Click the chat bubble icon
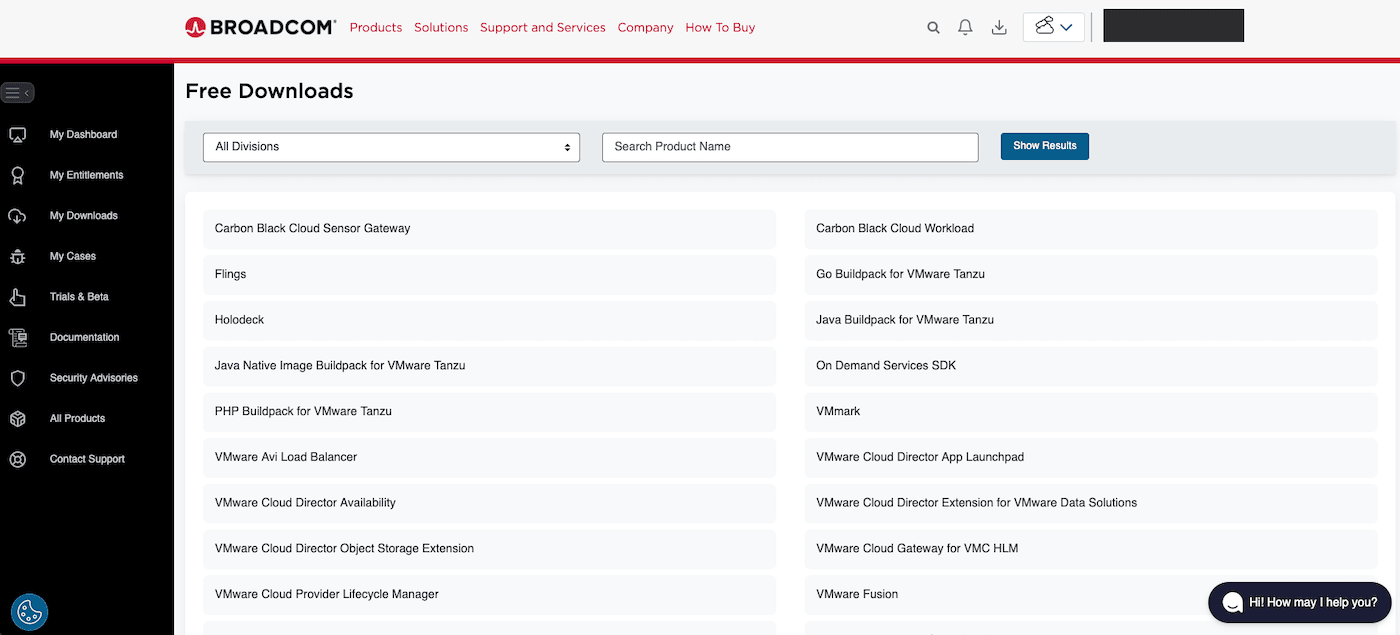Screen dimensions: 1400x635 (1233, 602)
